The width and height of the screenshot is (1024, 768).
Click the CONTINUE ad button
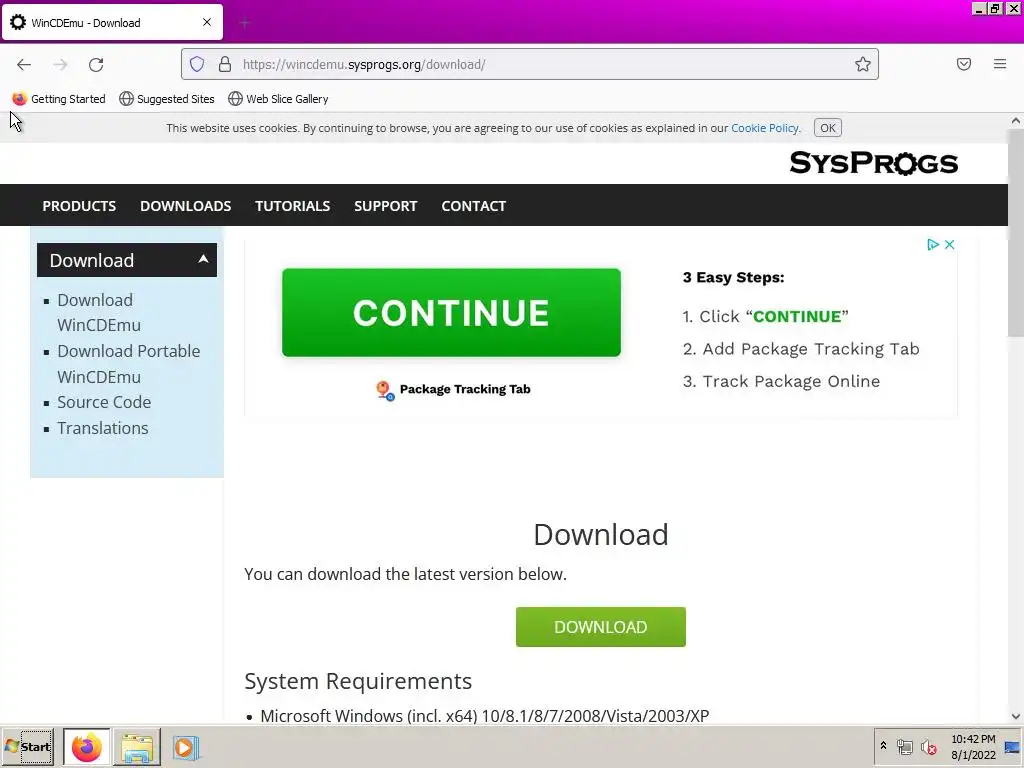click(x=451, y=312)
